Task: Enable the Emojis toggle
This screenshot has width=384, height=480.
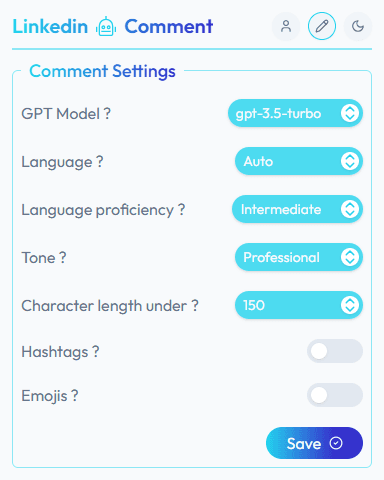Action: 335,395
